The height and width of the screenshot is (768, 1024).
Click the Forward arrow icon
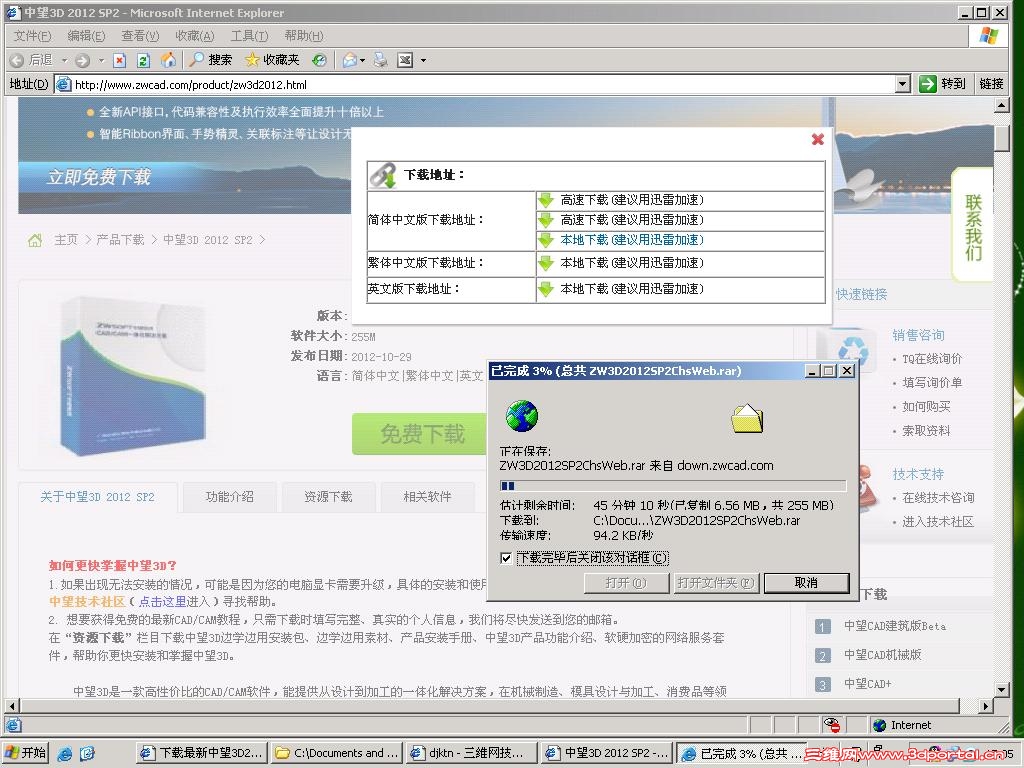click(x=82, y=60)
